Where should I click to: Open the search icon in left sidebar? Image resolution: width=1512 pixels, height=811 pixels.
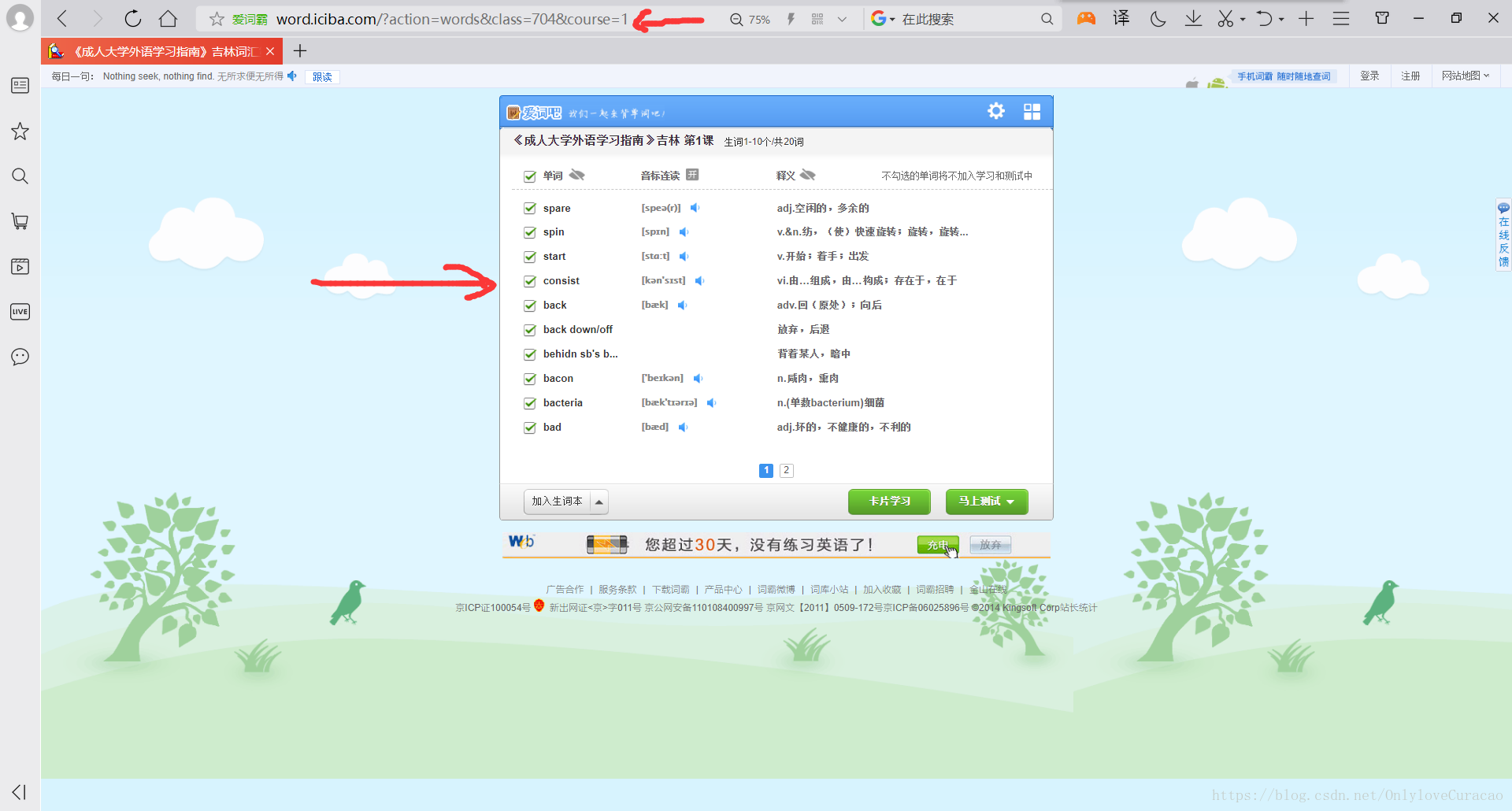[20, 176]
